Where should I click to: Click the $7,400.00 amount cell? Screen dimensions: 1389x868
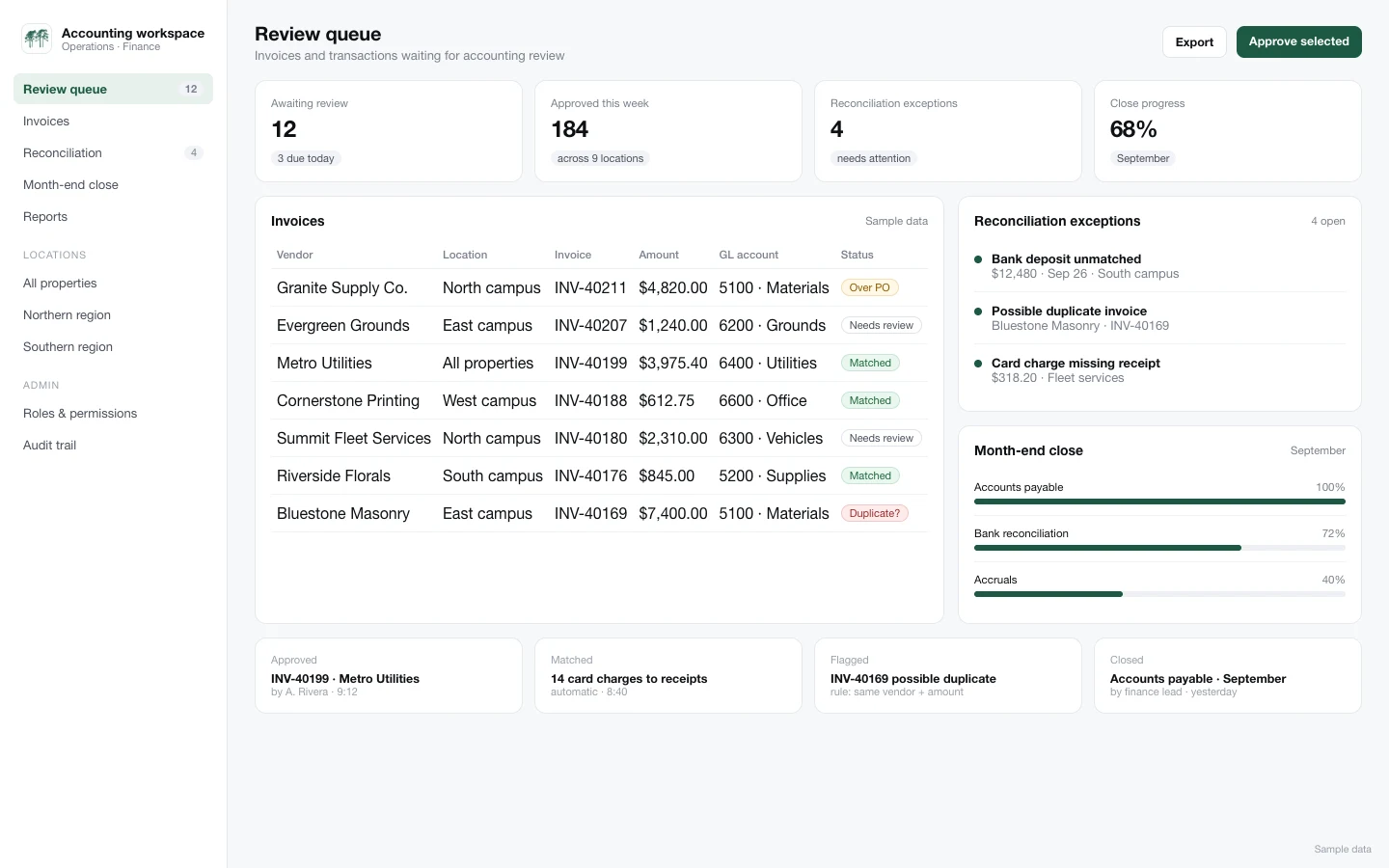[673, 514]
